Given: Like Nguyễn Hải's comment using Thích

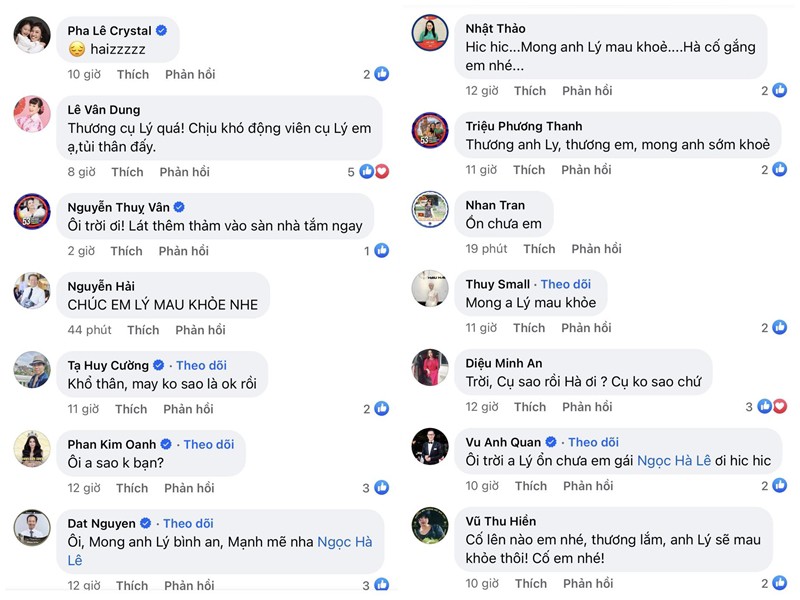Looking at the screenshot, I should coord(143,330).
